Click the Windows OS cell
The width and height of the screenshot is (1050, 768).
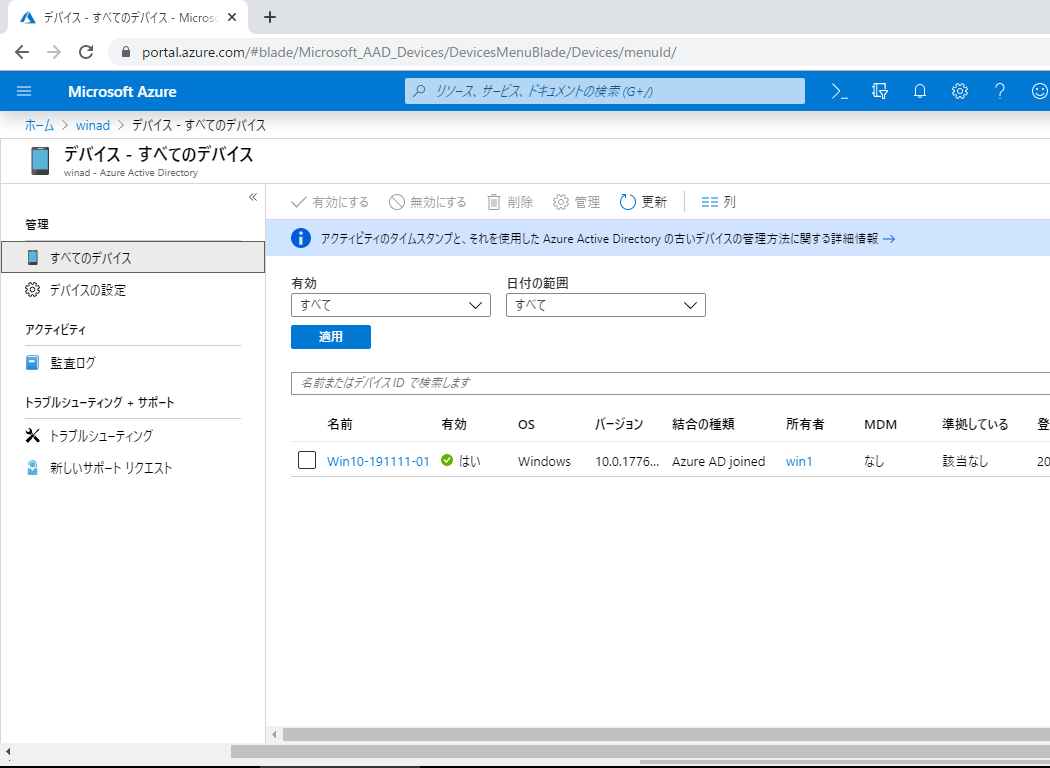pyautogui.click(x=544, y=461)
